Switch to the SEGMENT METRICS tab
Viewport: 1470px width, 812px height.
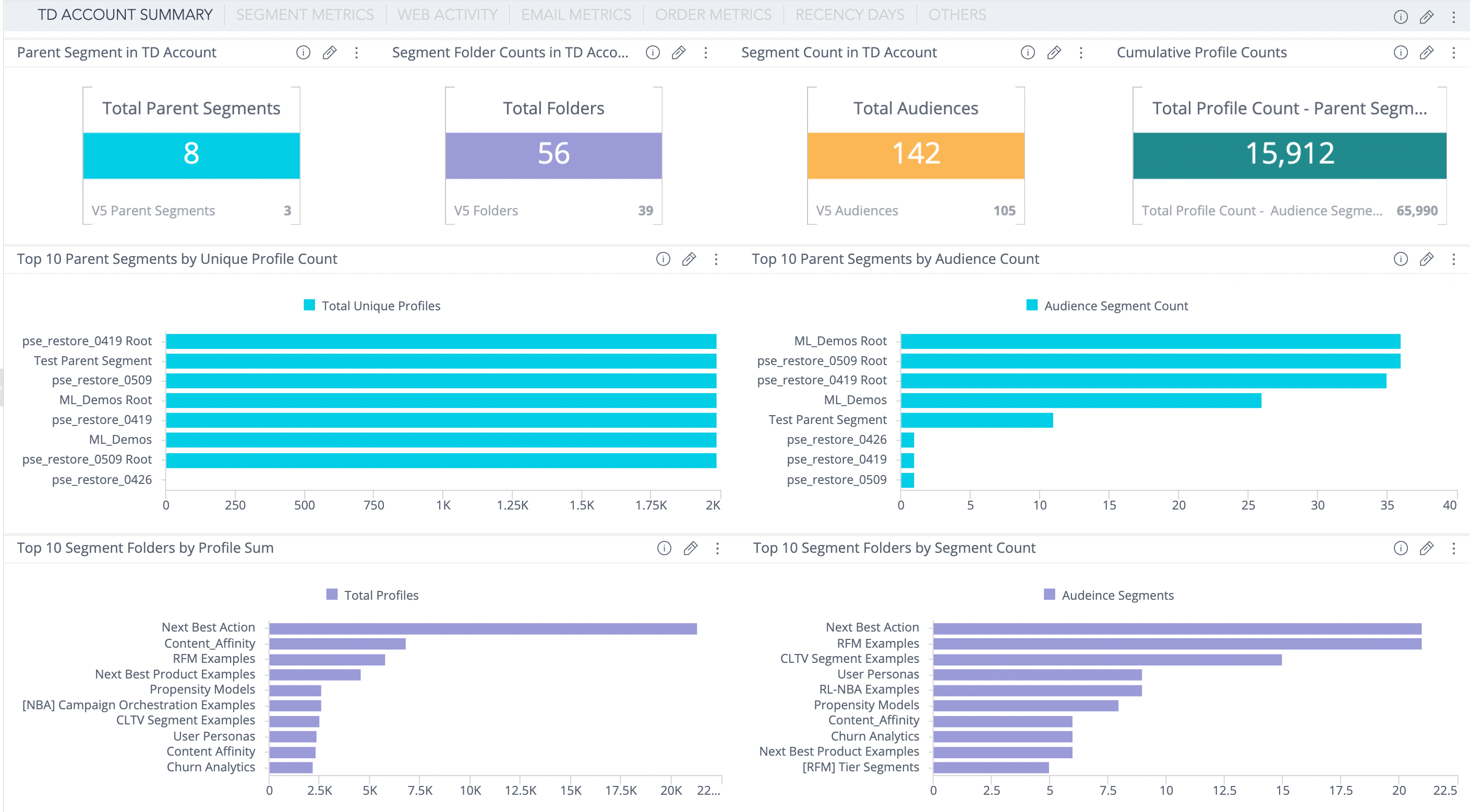point(305,14)
